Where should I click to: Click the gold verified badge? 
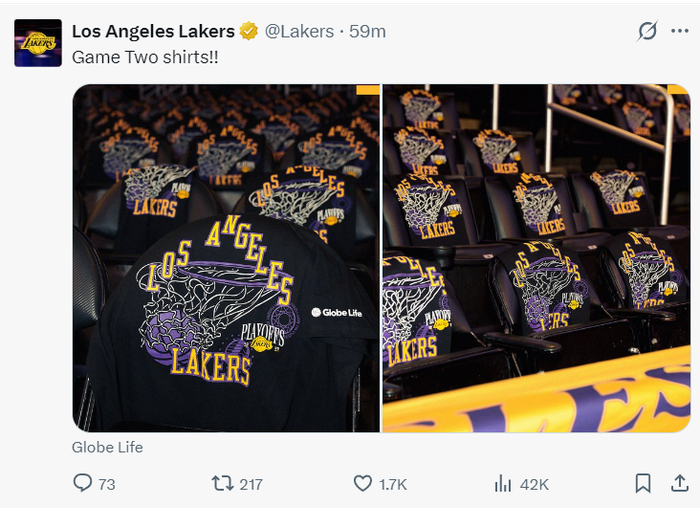(249, 31)
